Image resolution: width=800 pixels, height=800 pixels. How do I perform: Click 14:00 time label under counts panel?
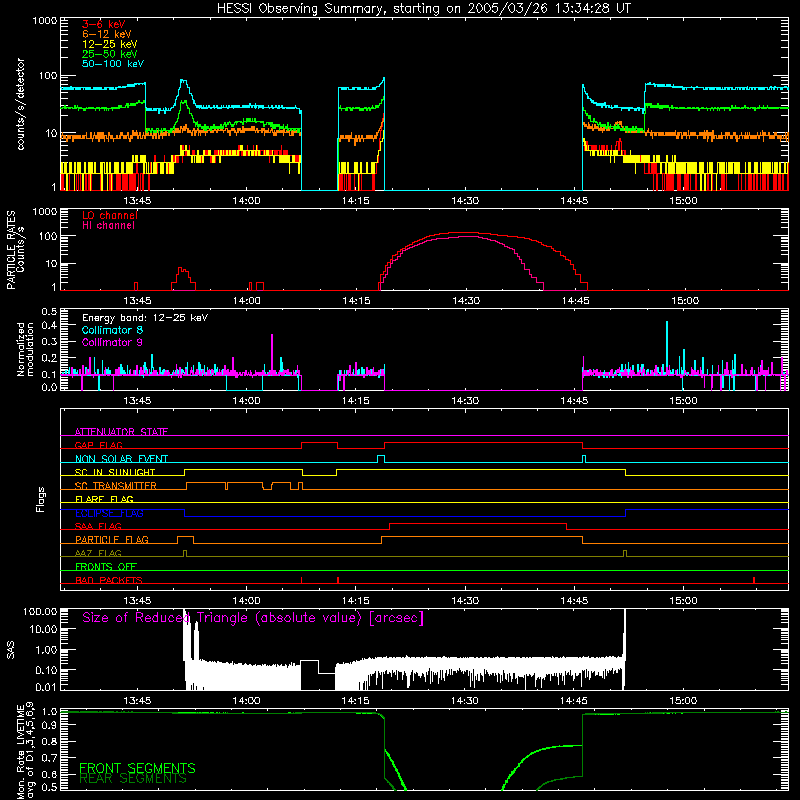tap(246, 201)
